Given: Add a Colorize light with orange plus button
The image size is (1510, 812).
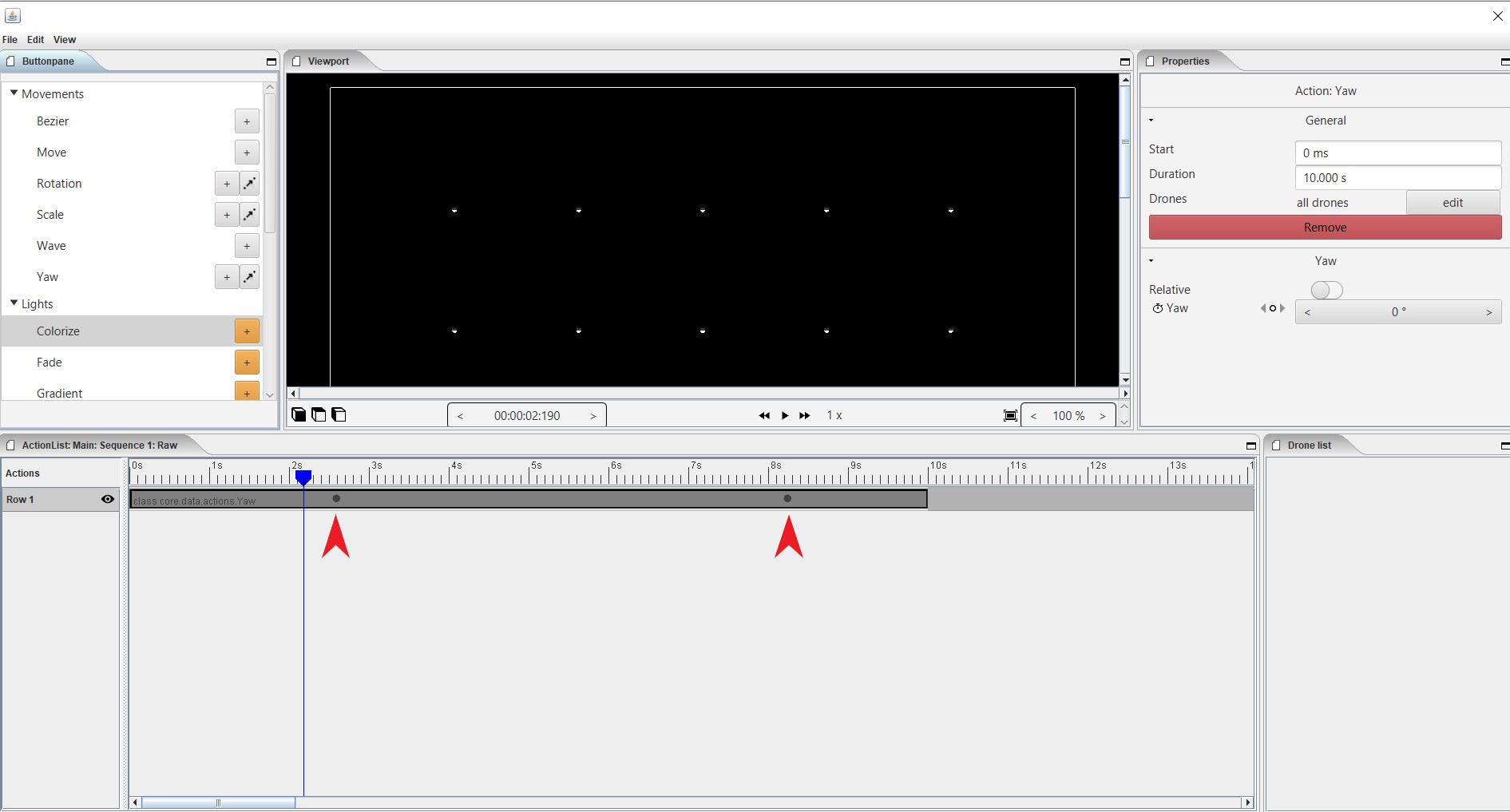Looking at the screenshot, I should [247, 331].
